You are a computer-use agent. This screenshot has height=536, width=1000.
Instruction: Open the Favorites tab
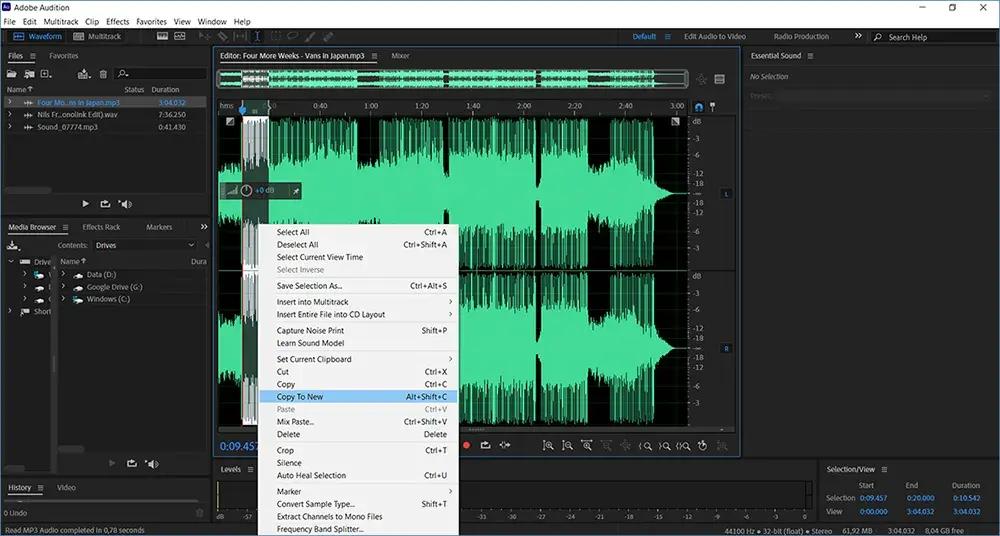click(64, 56)
